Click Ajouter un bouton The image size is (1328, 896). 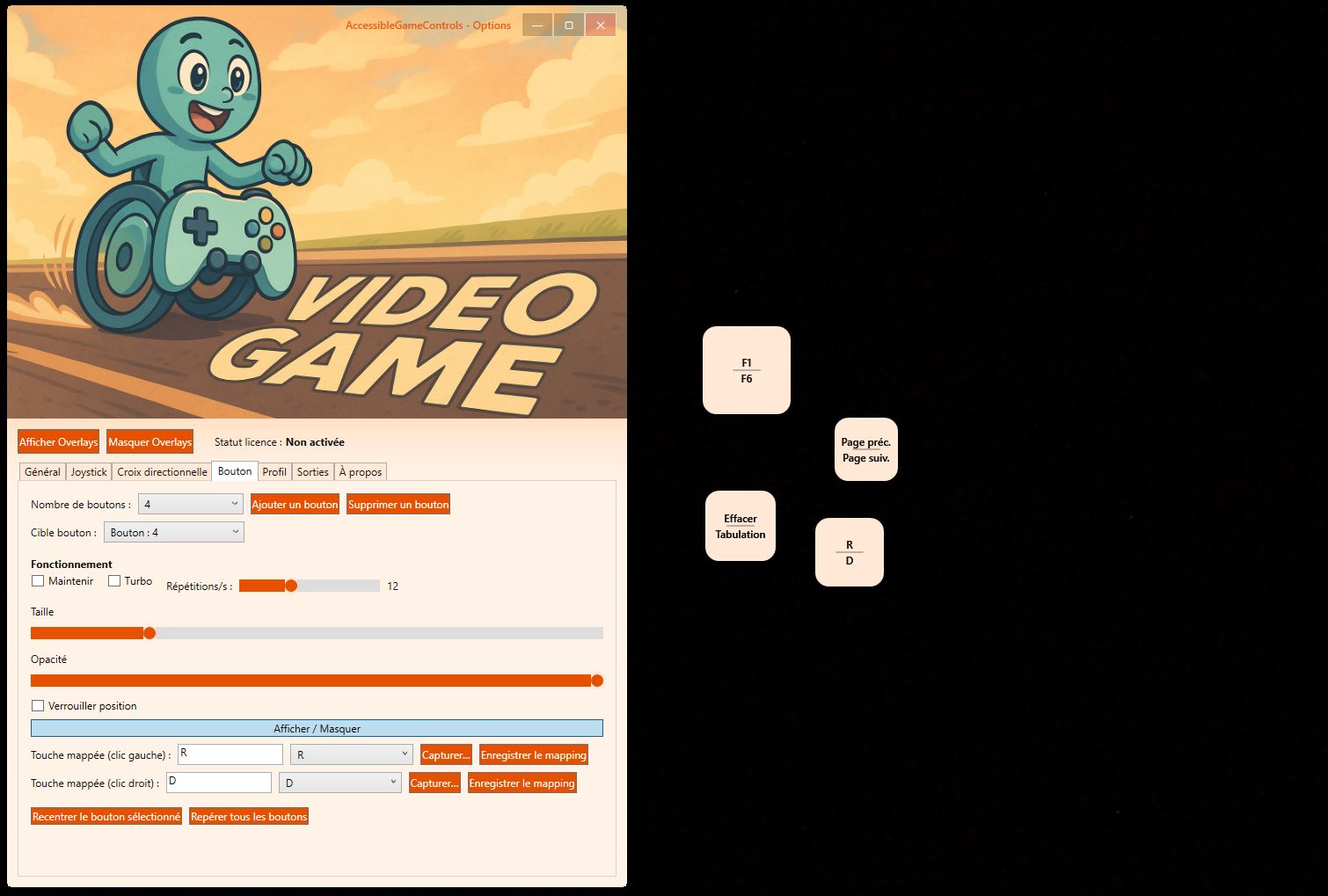(295, 505)
